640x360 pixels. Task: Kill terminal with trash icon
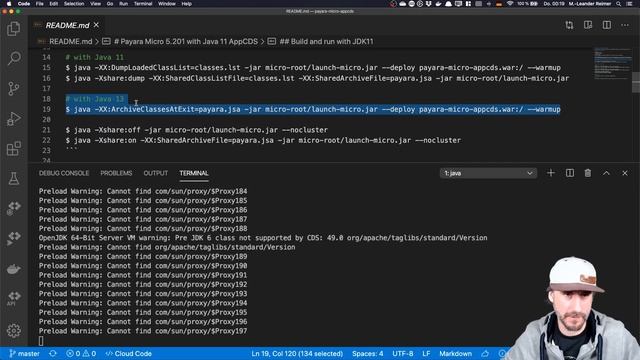click(588, 173)
